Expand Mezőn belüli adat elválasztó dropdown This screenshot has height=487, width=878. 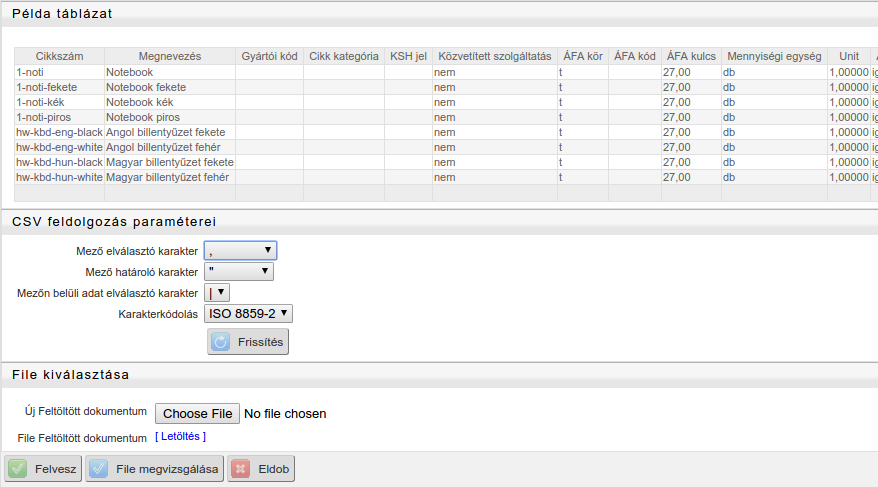[x=217, y=293]
